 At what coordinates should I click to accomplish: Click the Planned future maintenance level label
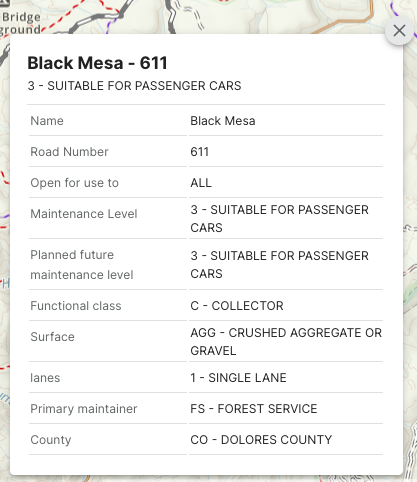82,265
